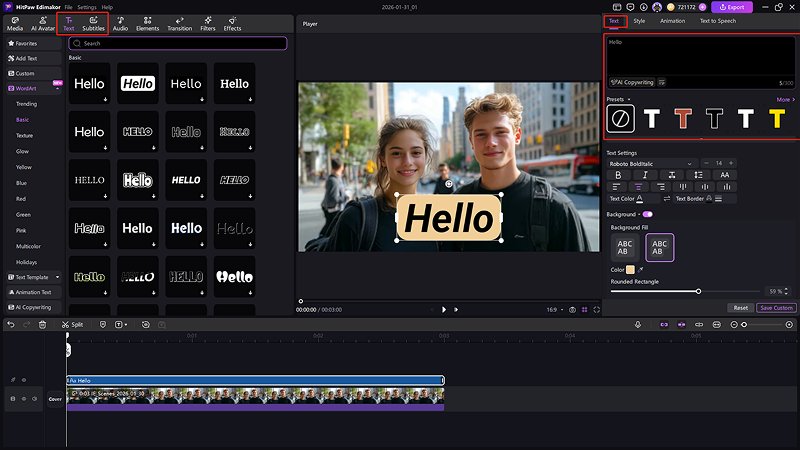Image resolution: width=800 pixels, height=450 pixels.
Task: Toggle visibility of the video track
Action: point(23,398)
